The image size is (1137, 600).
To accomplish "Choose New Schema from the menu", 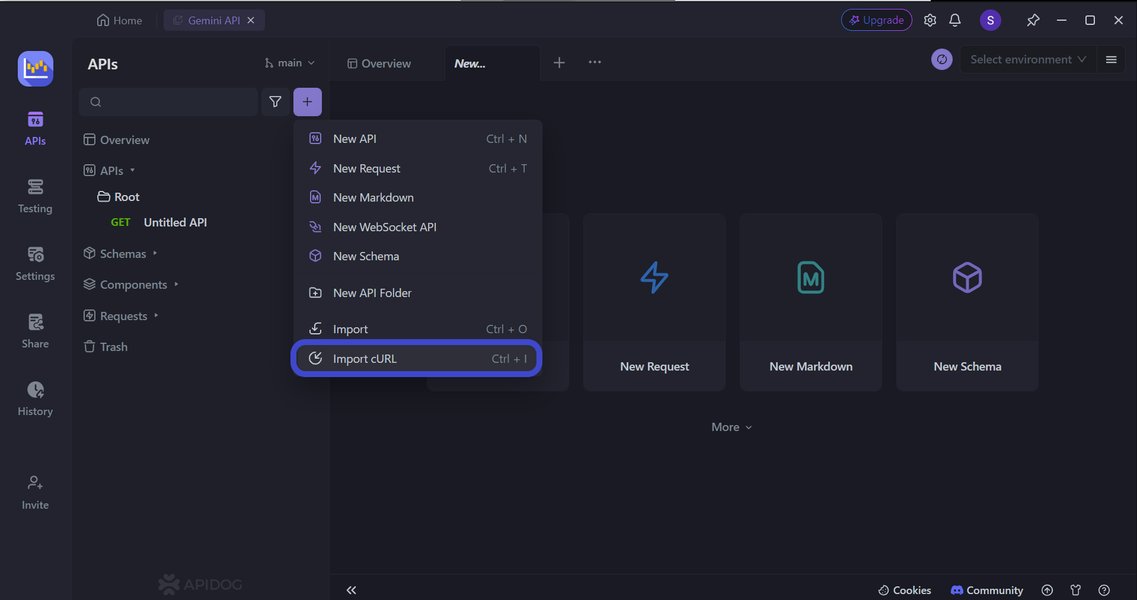I will (x=418, y=256).
